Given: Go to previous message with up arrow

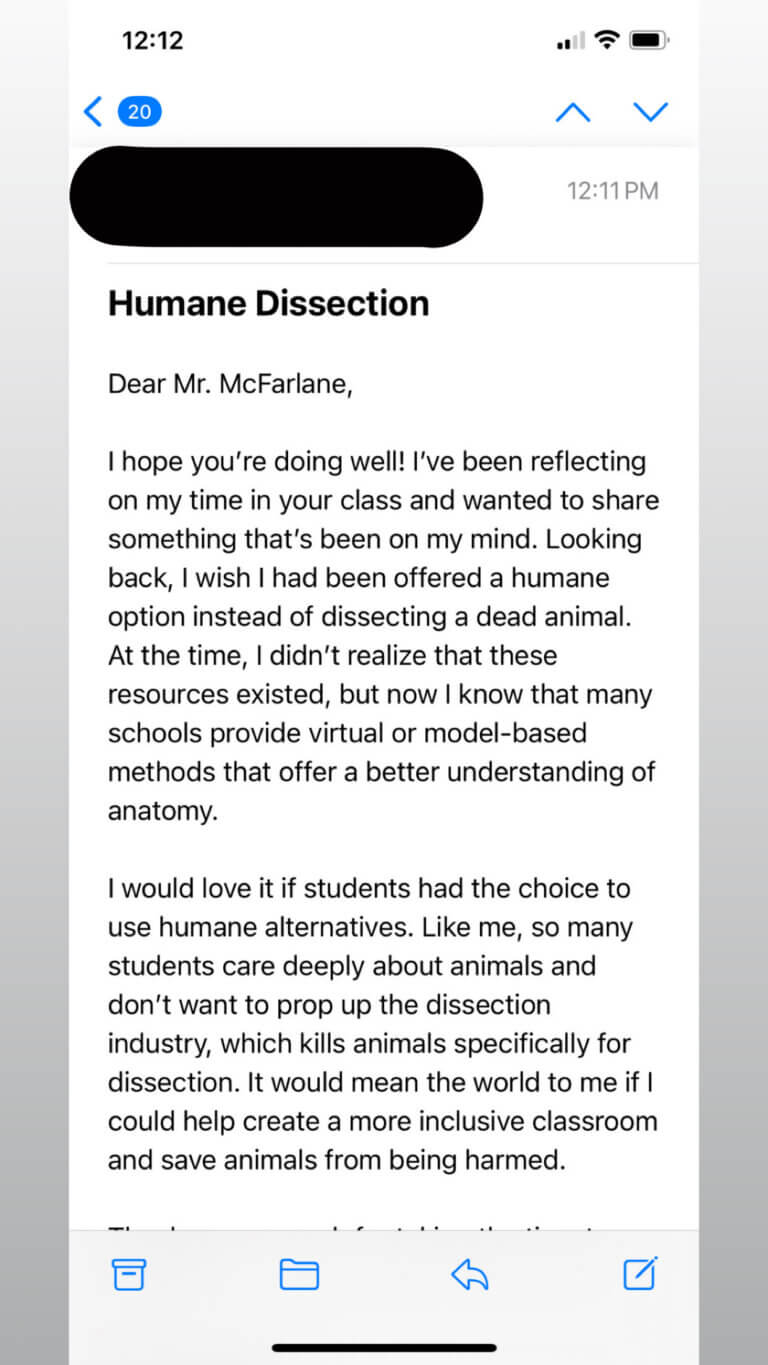Looking at the screenshot, I should point(572,112).
